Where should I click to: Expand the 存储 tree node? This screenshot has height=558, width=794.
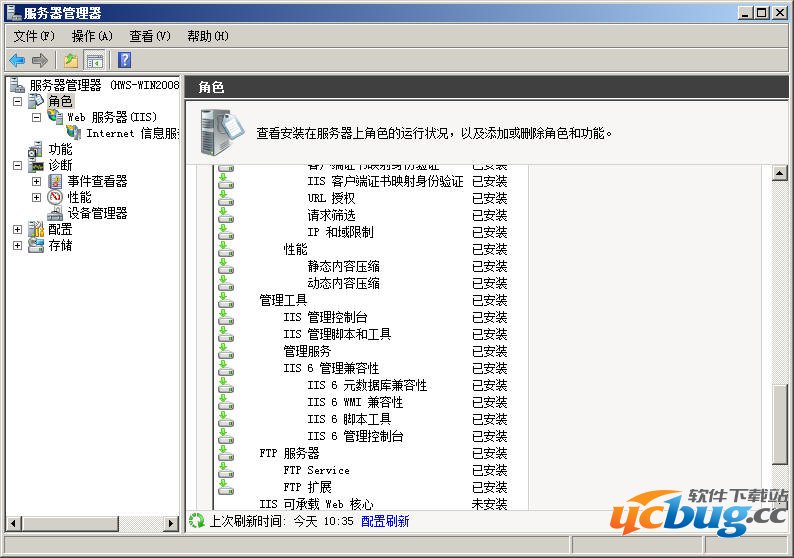coord(17,245)
